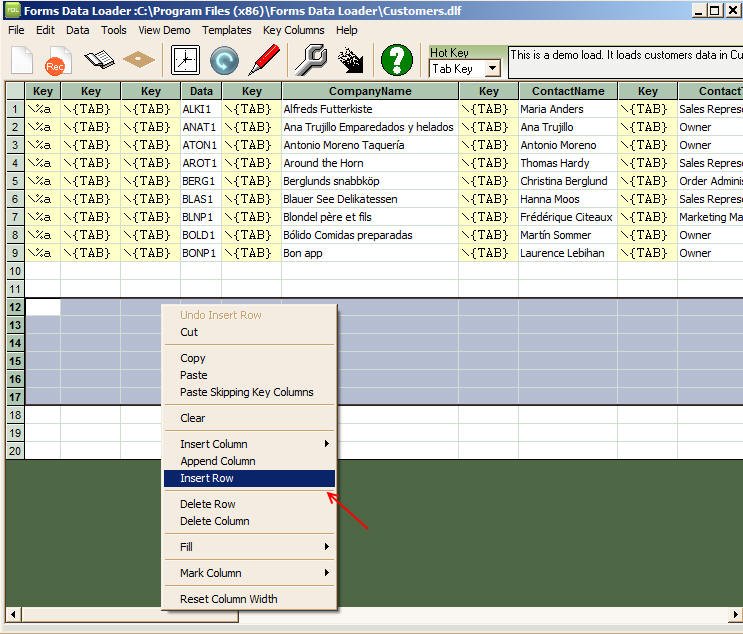Click the horizontal scrollbar right arrow
The image size is (743, 634).
[735, 615]
